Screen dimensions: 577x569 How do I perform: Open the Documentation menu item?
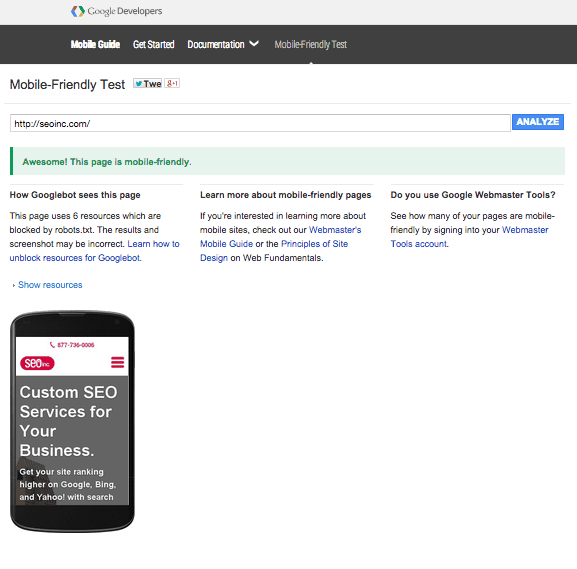[216, 45]
